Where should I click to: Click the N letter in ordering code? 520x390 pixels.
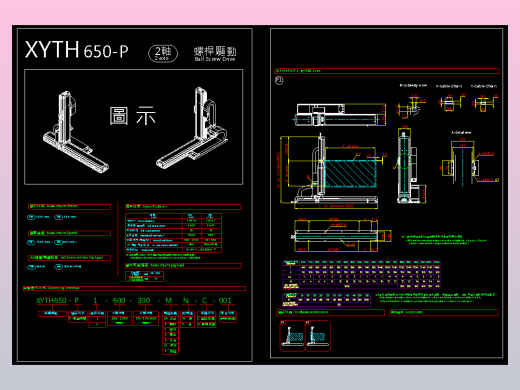pos(186,300)
